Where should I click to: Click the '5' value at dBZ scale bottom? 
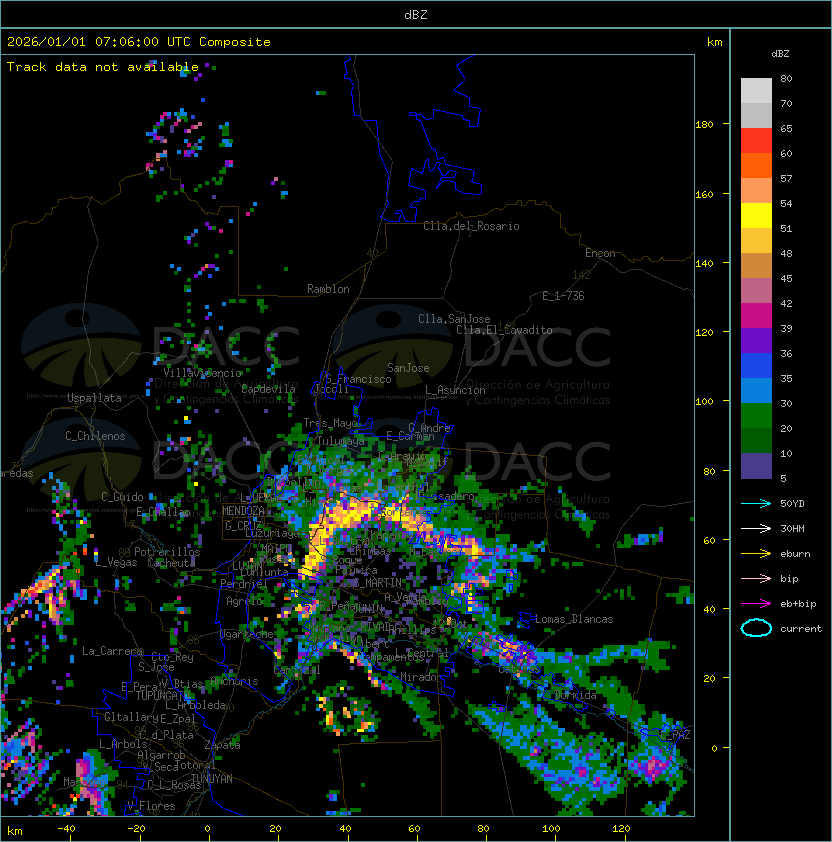tap(784, 478)
